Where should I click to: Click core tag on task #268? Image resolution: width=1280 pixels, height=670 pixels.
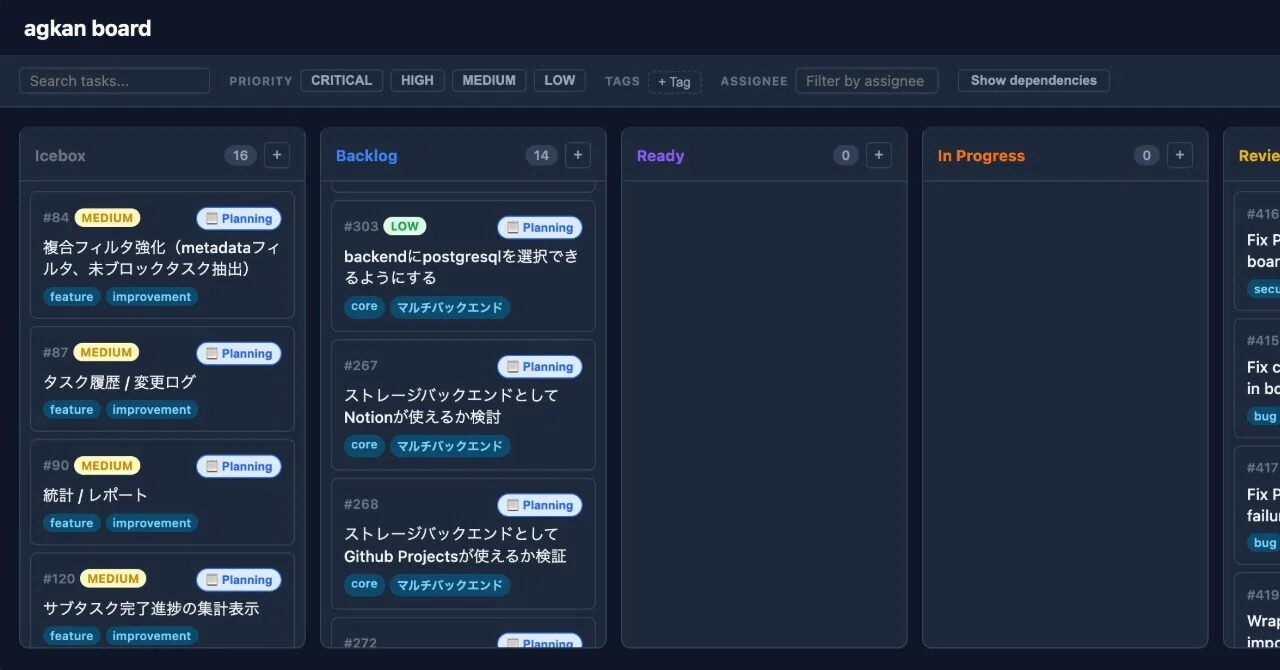pos(364,585)
